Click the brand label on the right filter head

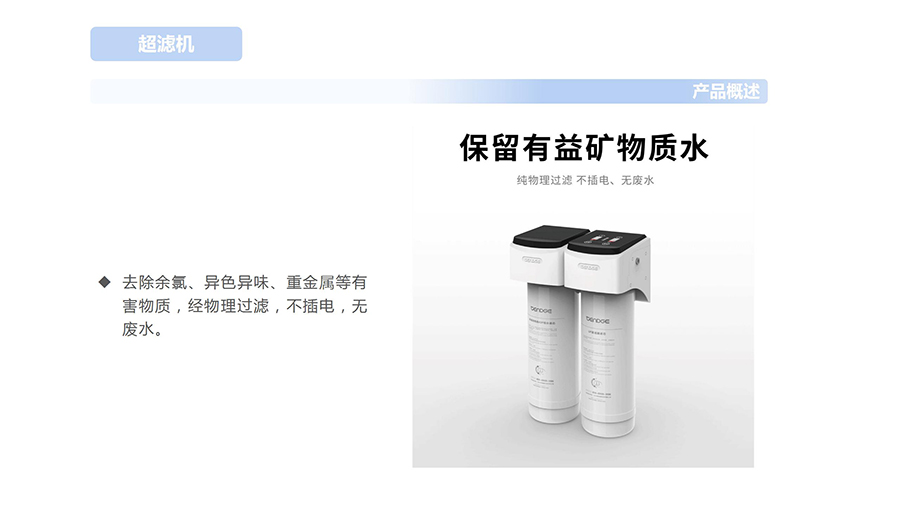tap(588, 267)
